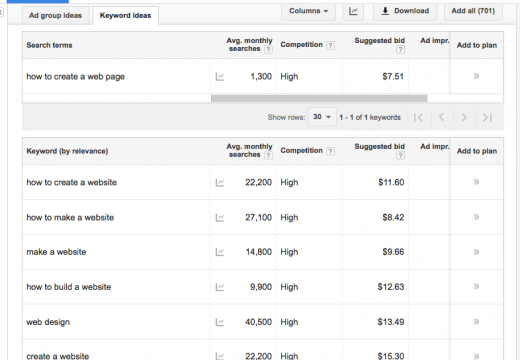This screenshot has width=520, height=360.
Task: Sort Keyword table by Suggested bid header
Action: tap(380, 147)
